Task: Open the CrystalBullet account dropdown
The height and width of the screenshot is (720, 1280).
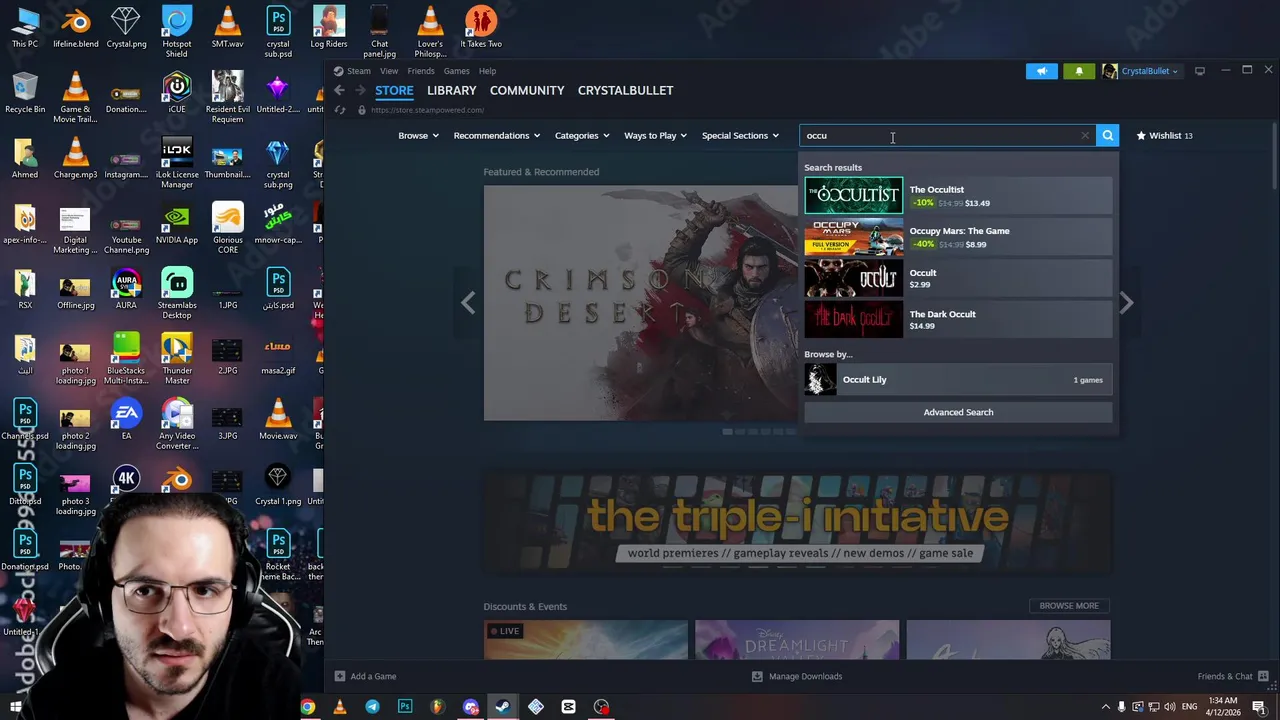Action: point(1141,71)
